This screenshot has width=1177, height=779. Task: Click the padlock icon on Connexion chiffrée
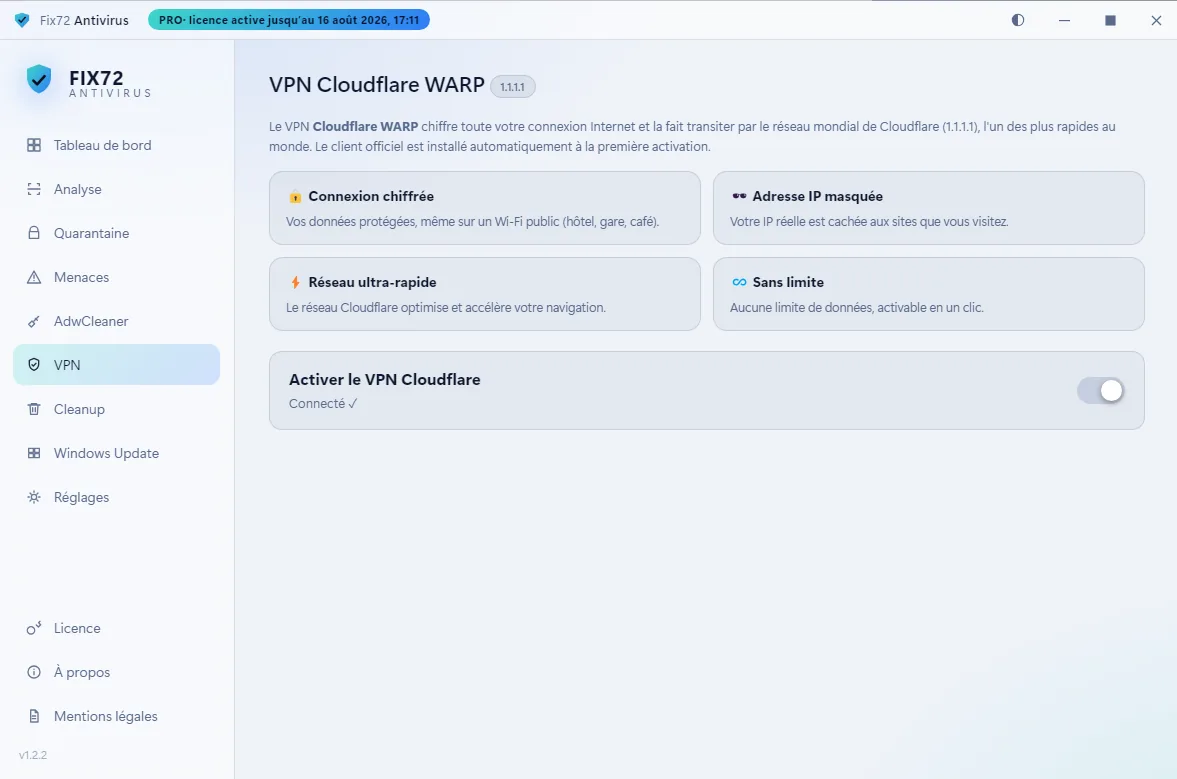pyautogui.click(x=295, y=197)
